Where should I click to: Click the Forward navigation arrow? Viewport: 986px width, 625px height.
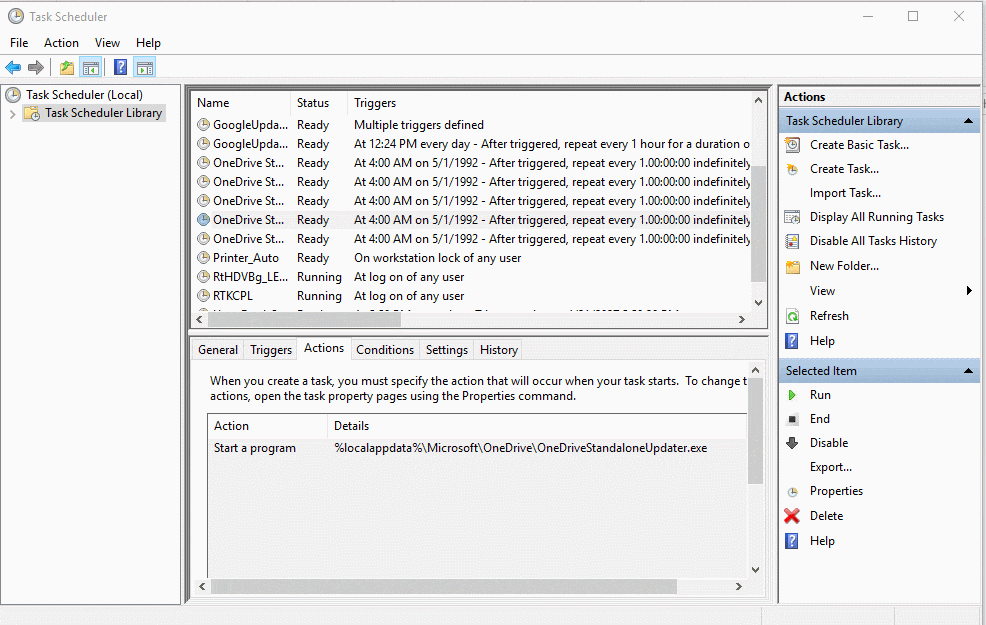35,67
